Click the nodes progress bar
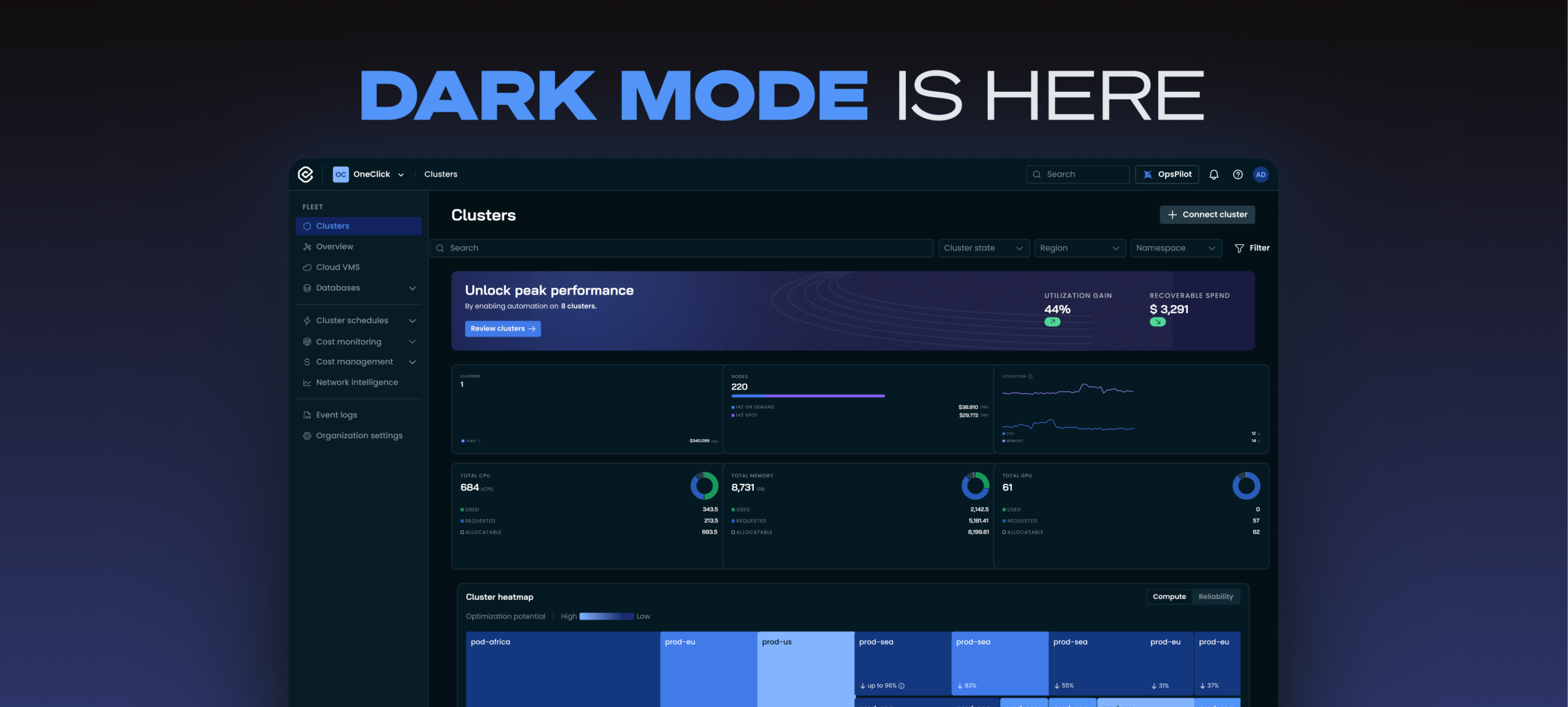The height and width of the screenshot is (707, 1568). 808,396
